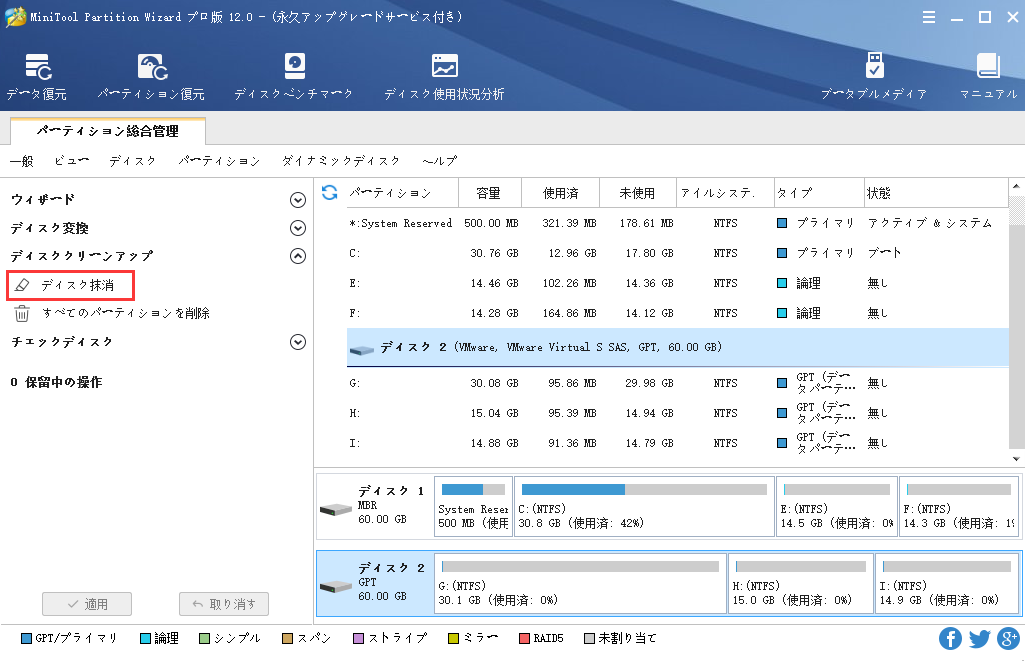This screenshot has width=1025, height=661.
Task: Click F:(NTFS) block in disk map
Action: [959, 507]
